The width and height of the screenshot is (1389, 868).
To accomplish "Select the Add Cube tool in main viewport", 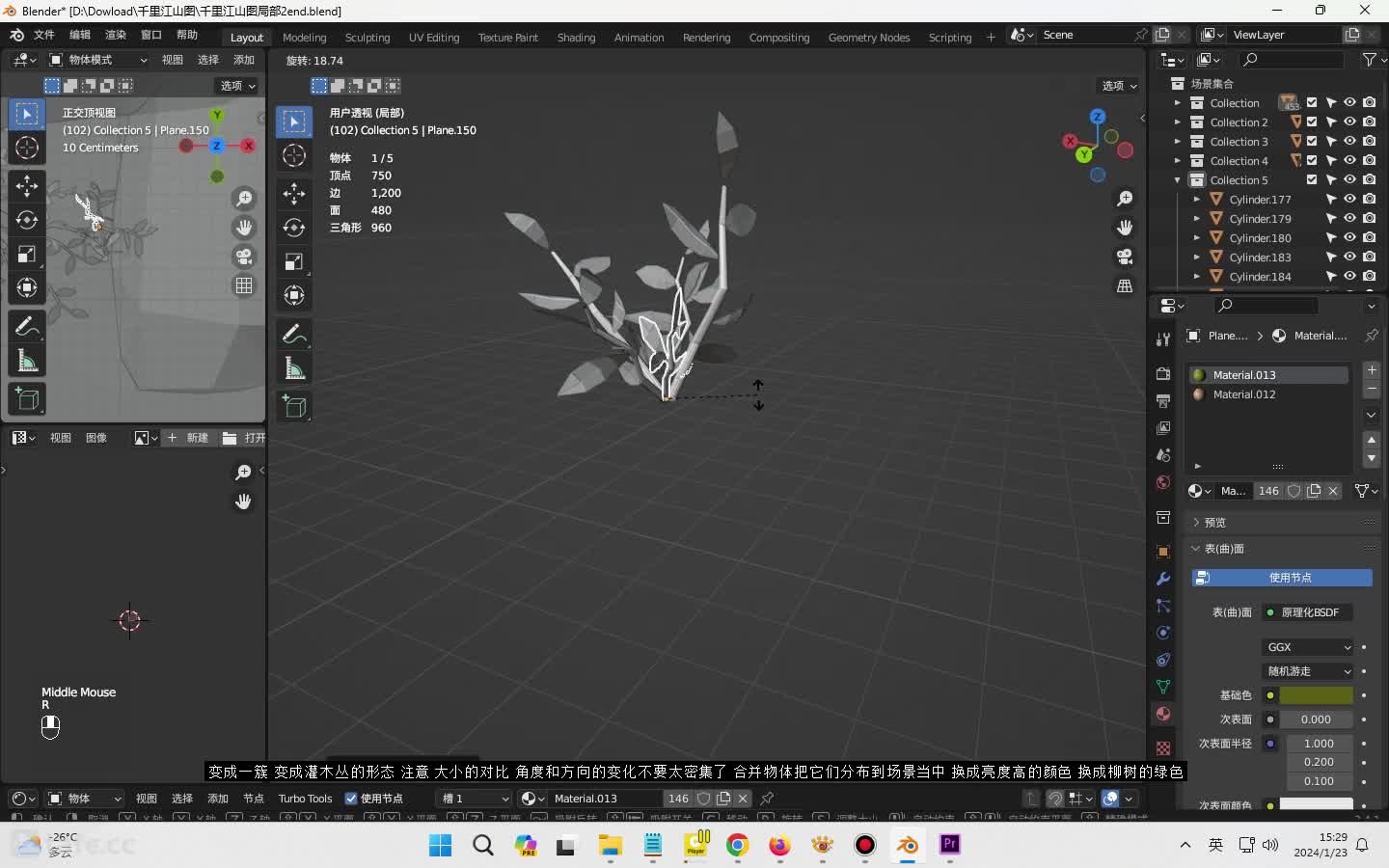I will [x=294, y=407].
